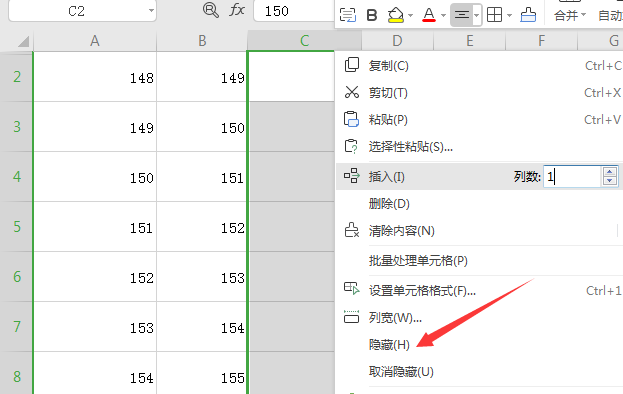Select column B header
Screen dimensions: 623x394
tap(202, 41)
